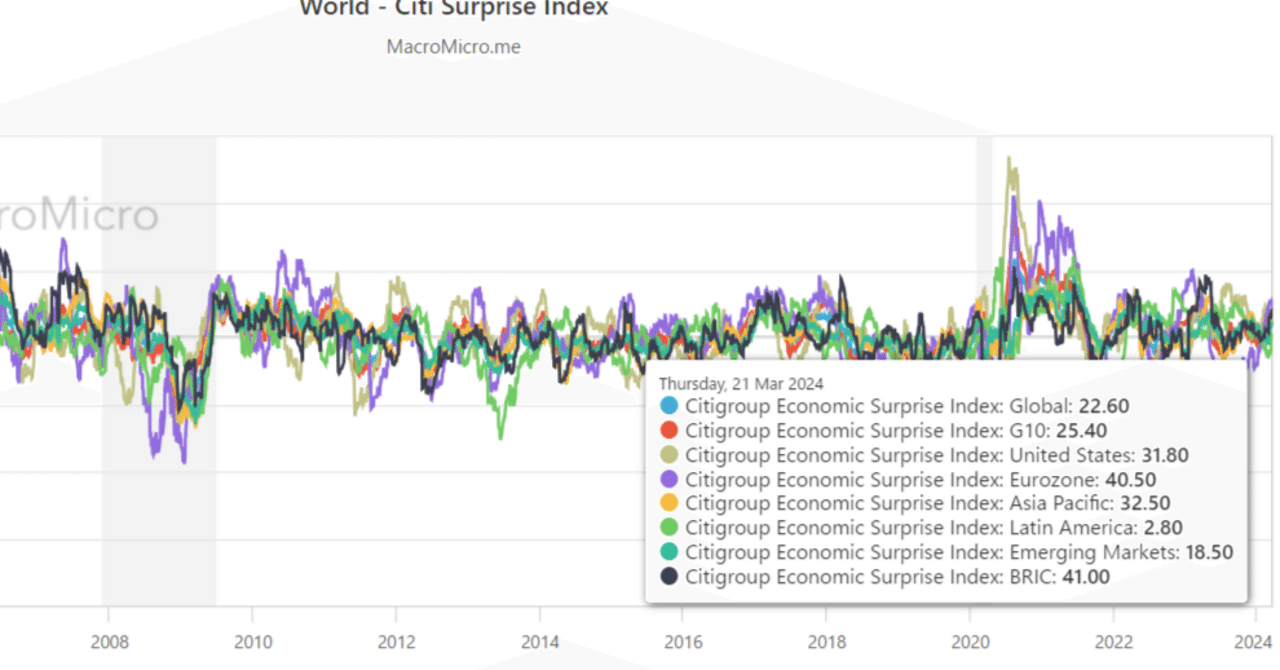Click the Eurozone series label in tooltip
Viewport: 1280px width, 670px height.
892,479
